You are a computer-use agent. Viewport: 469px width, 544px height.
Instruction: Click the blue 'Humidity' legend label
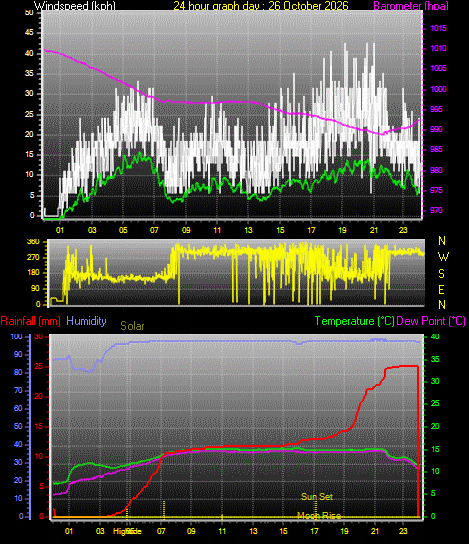86,321
